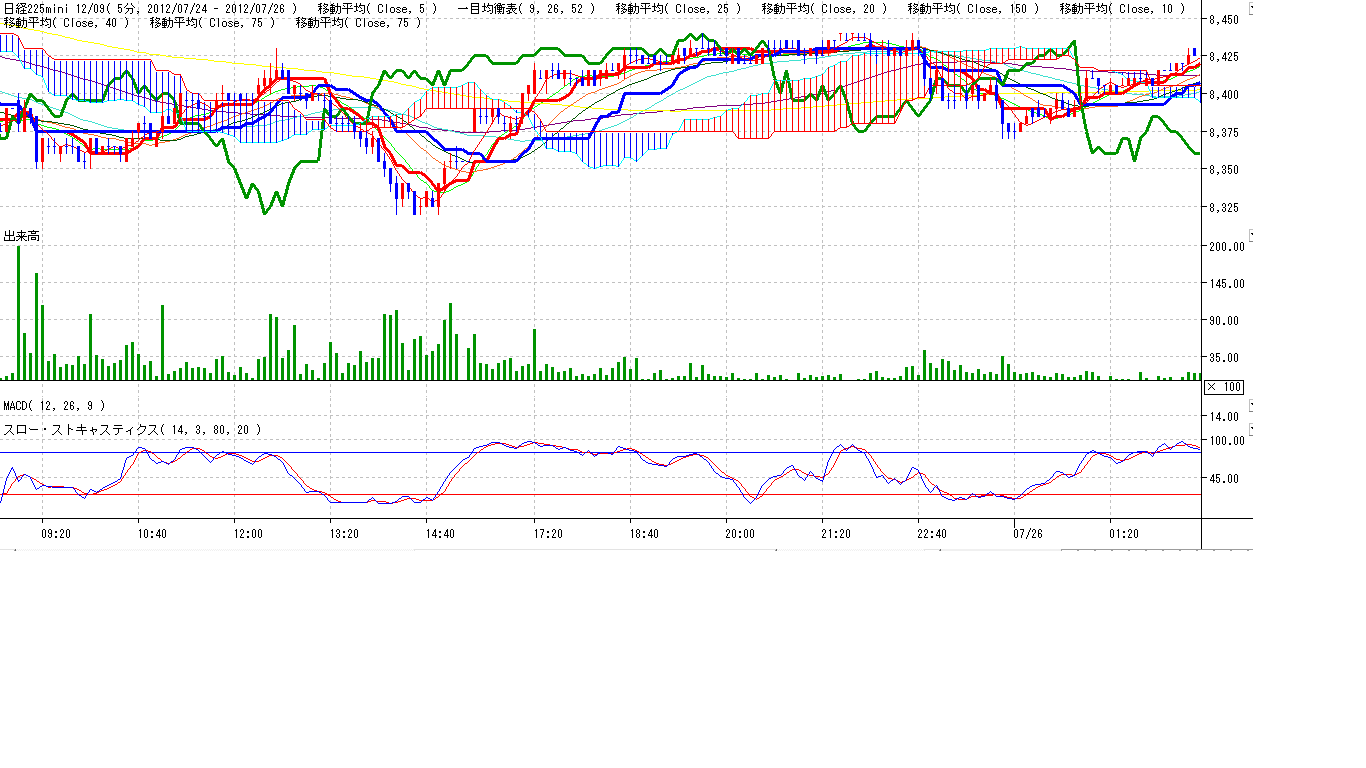Click the 移動平均( Close, 10 ) legend label
Screen dimensions: 1366x768
tap(1122, 8)
